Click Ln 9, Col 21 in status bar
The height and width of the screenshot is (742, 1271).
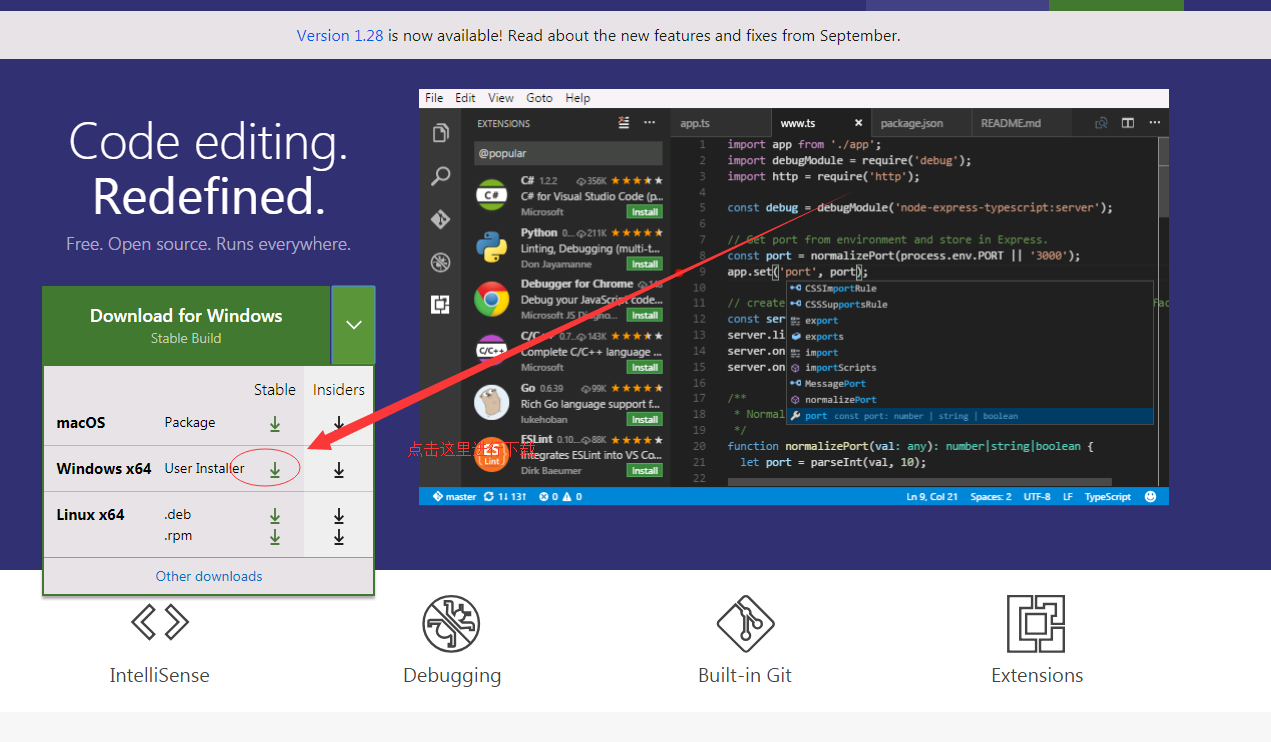(932, 496)
